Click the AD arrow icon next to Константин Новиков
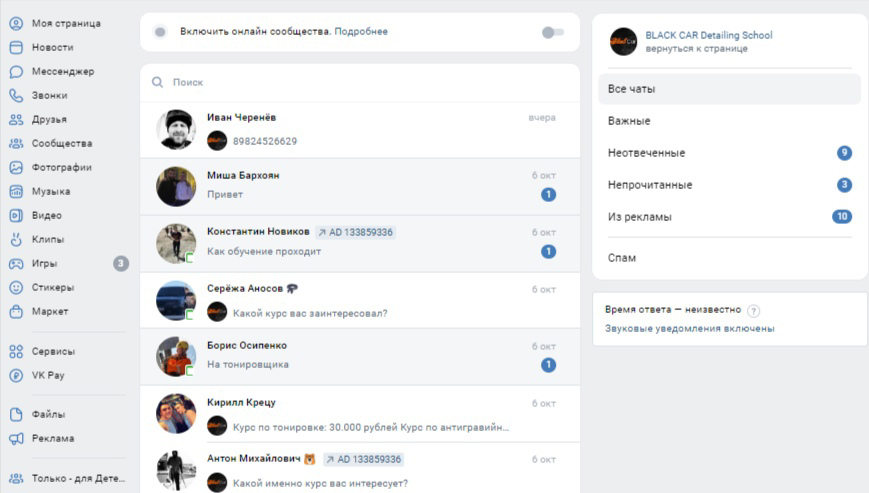 pyautogui.click(x=322, y=232)
